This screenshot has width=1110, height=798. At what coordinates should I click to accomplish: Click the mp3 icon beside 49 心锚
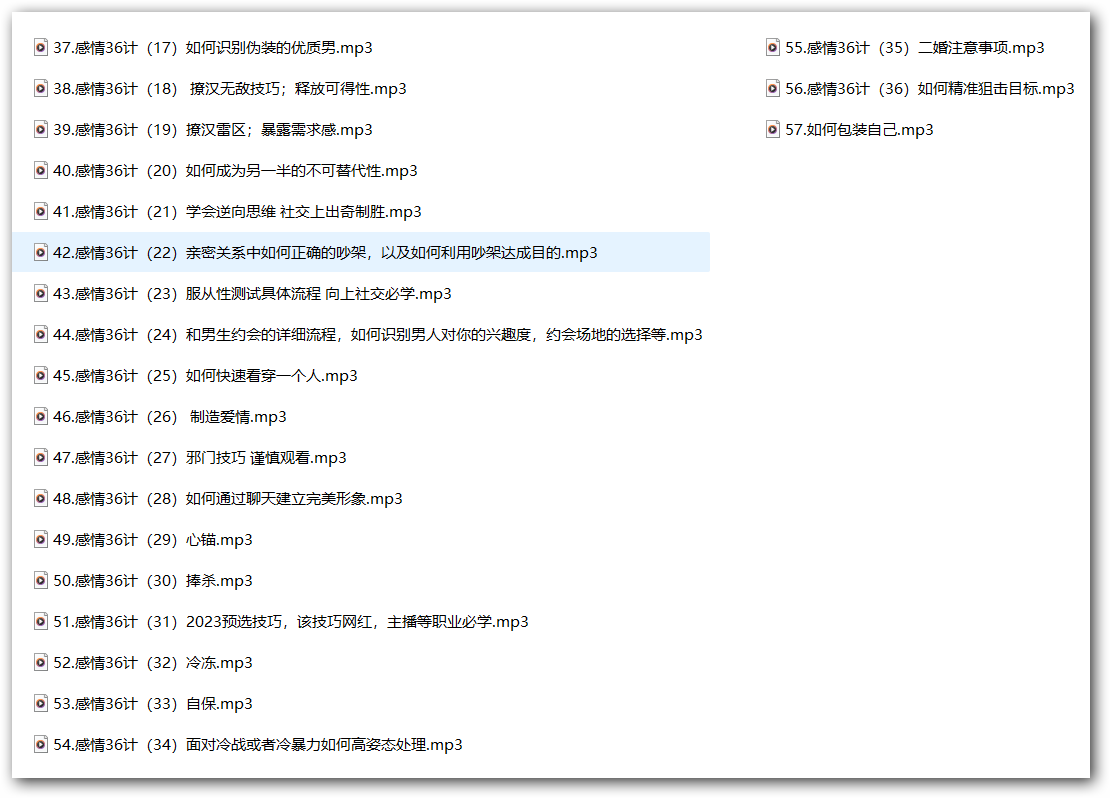coord(41,539)
